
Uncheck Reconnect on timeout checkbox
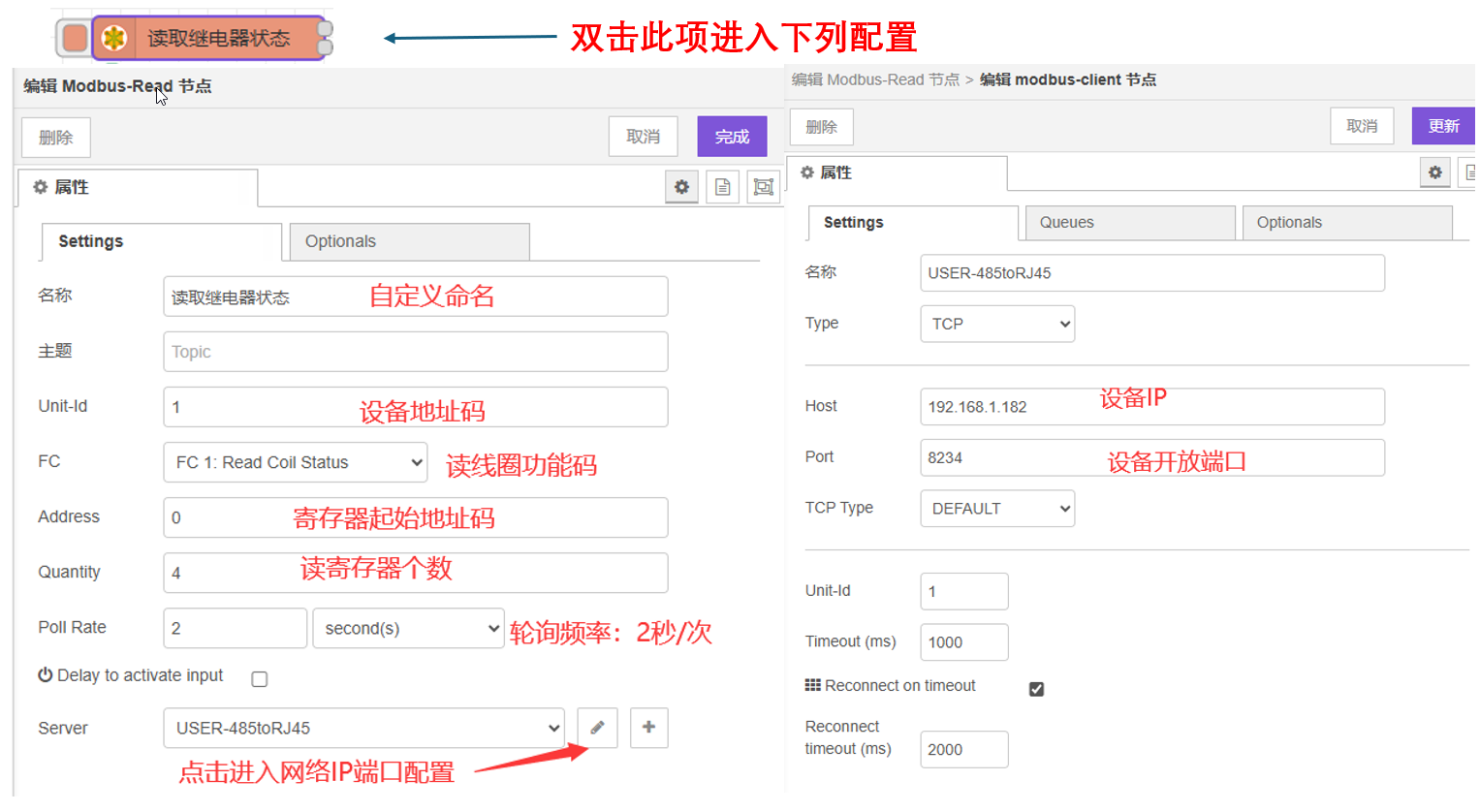pos(1036,689)
